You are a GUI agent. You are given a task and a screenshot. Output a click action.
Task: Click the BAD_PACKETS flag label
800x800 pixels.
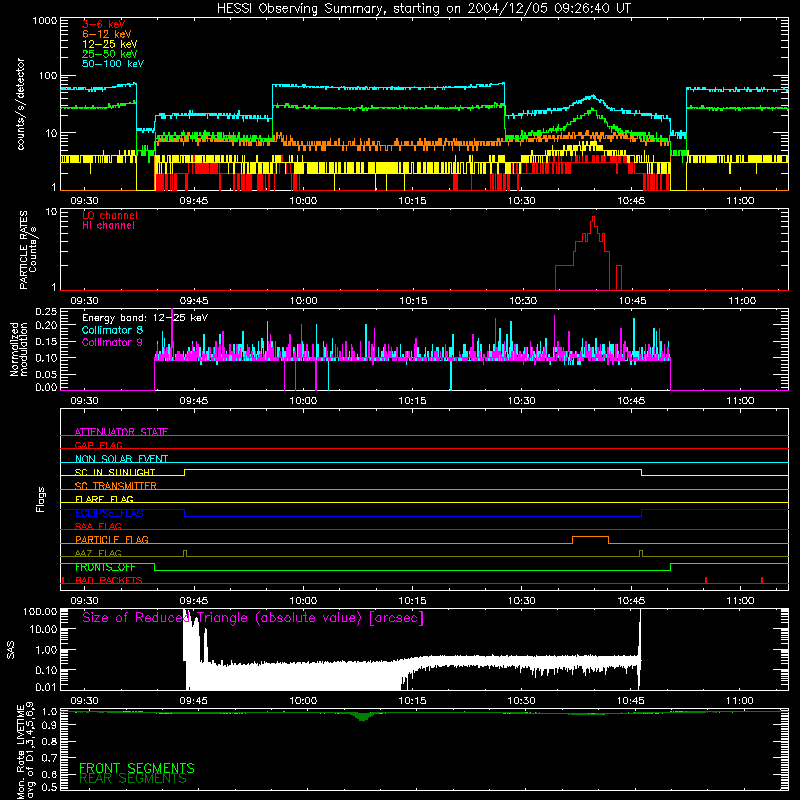tap(109, 580)
